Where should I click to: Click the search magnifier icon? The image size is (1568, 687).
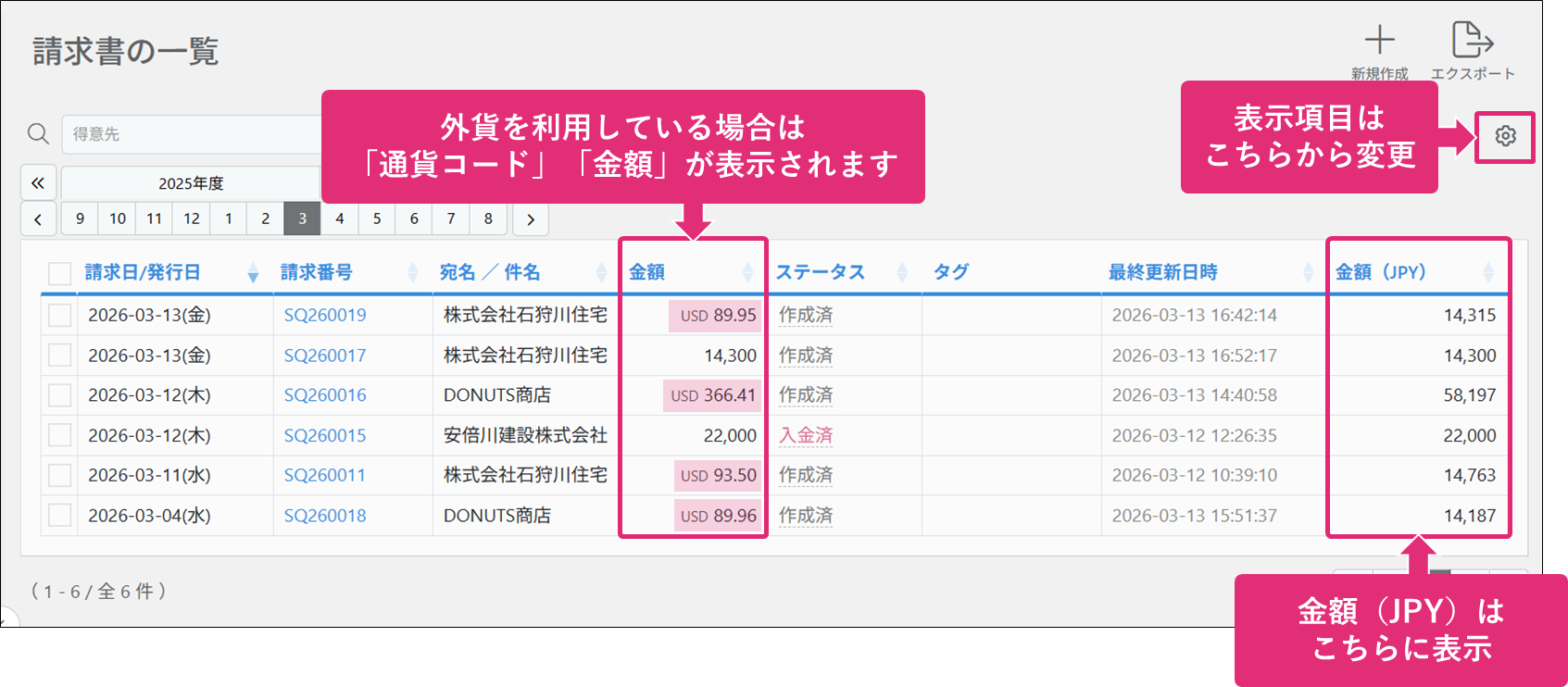[x=38, y=134]
